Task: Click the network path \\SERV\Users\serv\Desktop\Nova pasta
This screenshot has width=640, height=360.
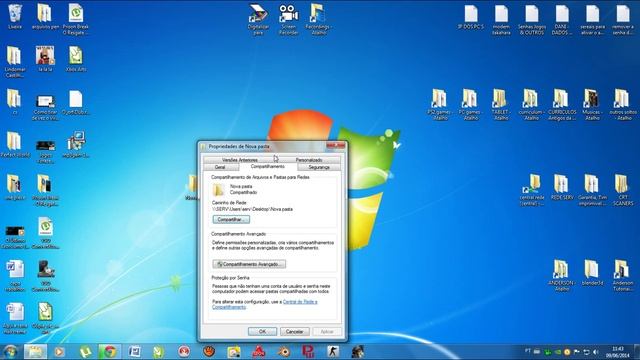Action: [253, 209]
